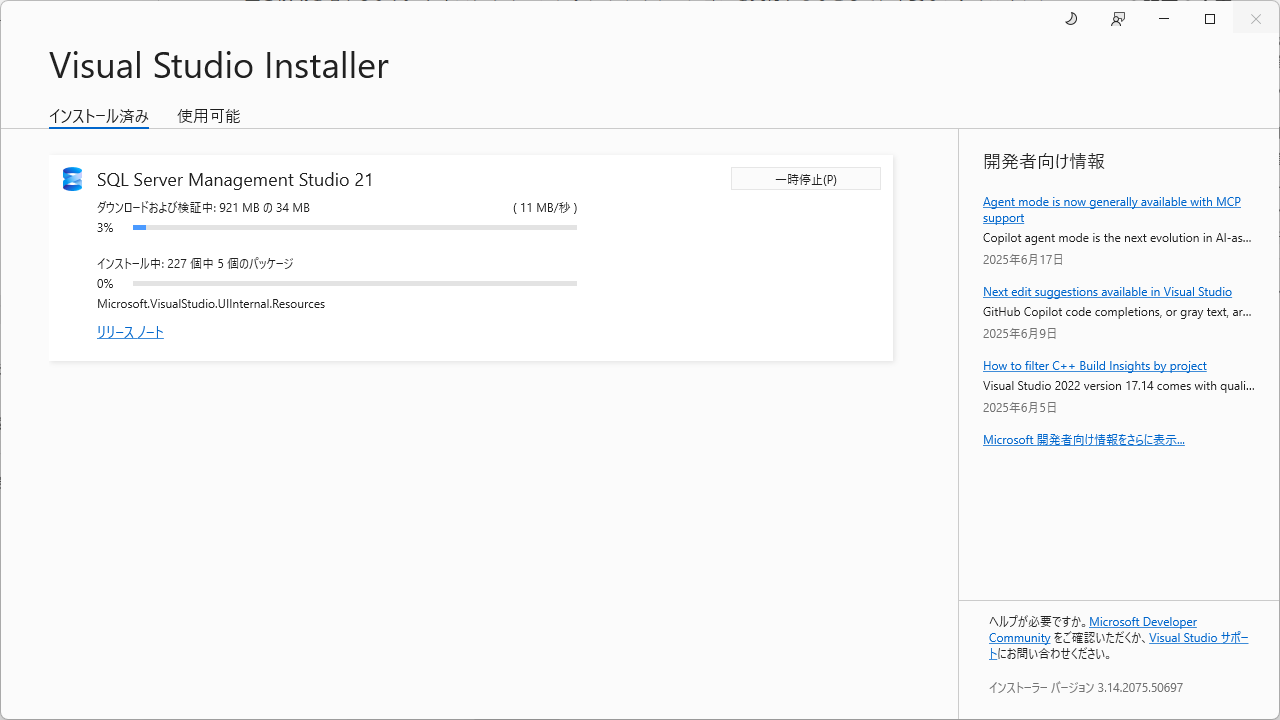
Task: Close the Visual Studio Installer window
Action: pos(1256,19)
